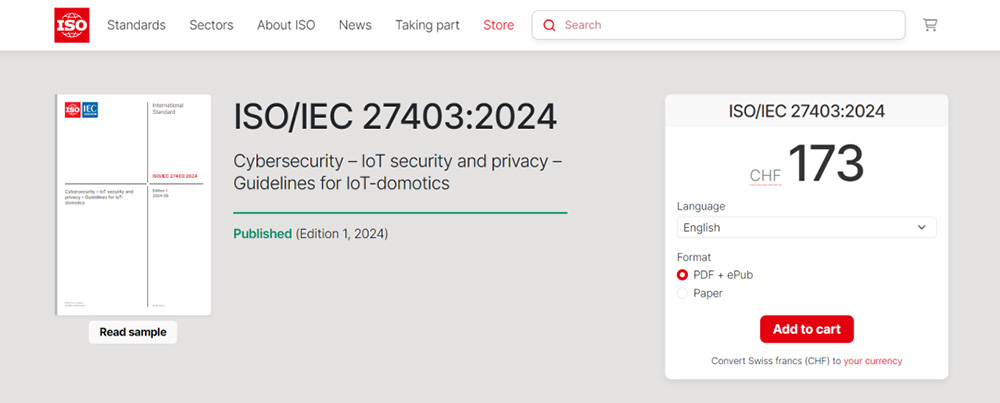Go to the News section
Image resolution: width=1000 pixels, height=403 pixels.
(x=355, y=25)
